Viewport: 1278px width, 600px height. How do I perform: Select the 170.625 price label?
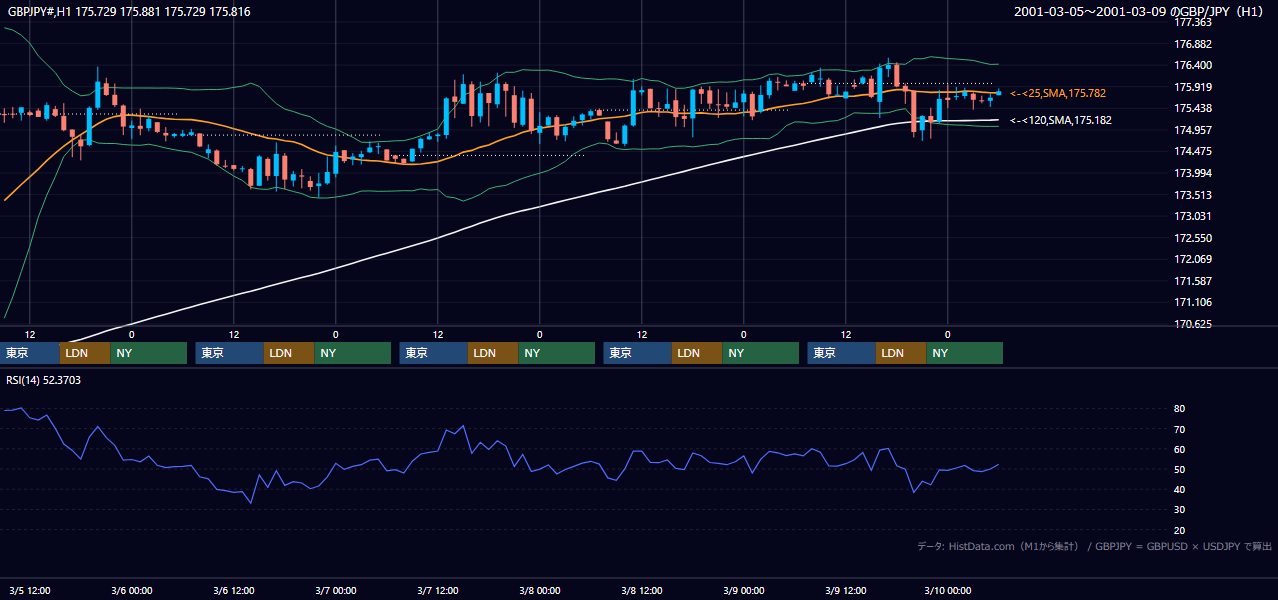coord(1193,324)
